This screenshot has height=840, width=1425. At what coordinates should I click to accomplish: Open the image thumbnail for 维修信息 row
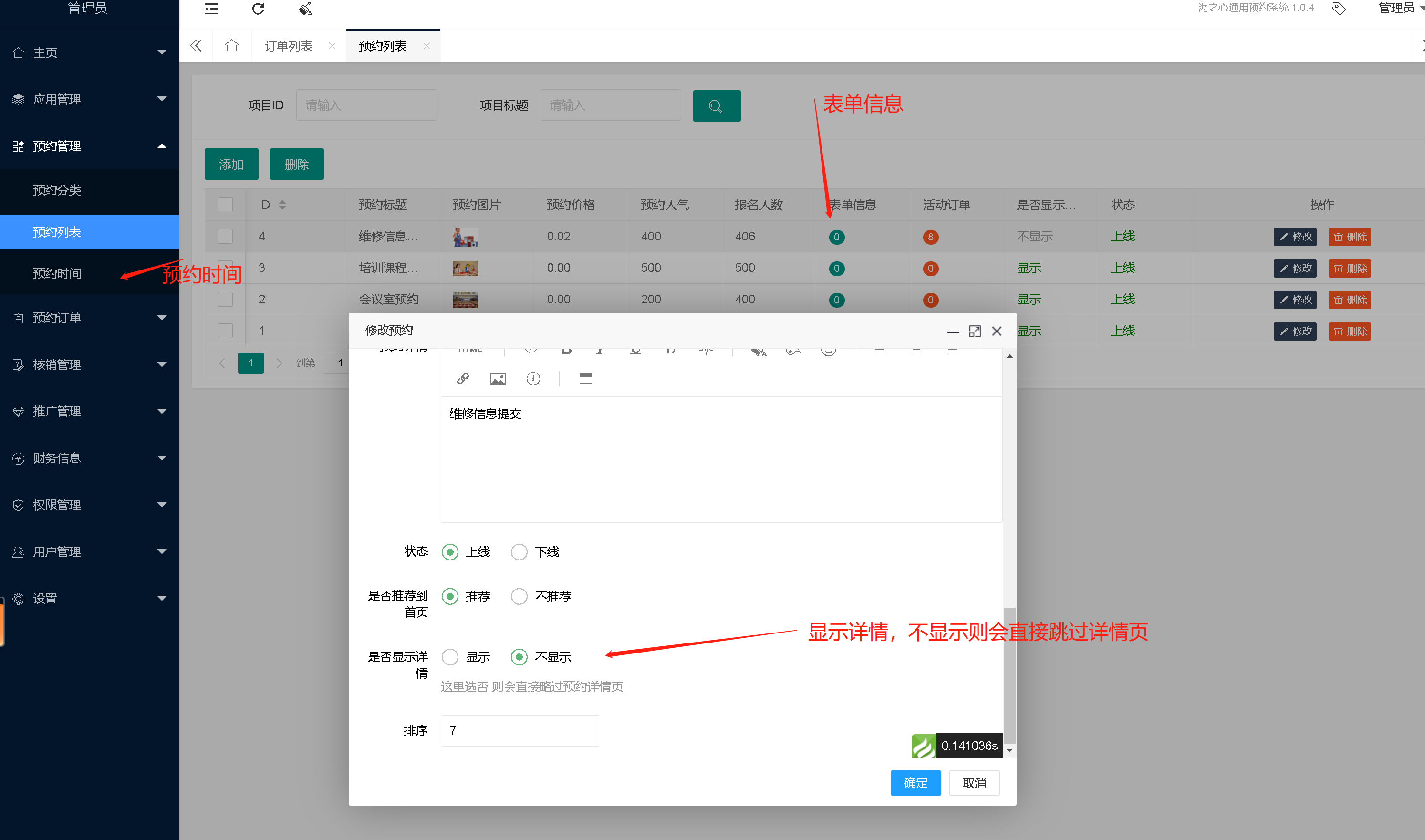(x=465, y=237)
